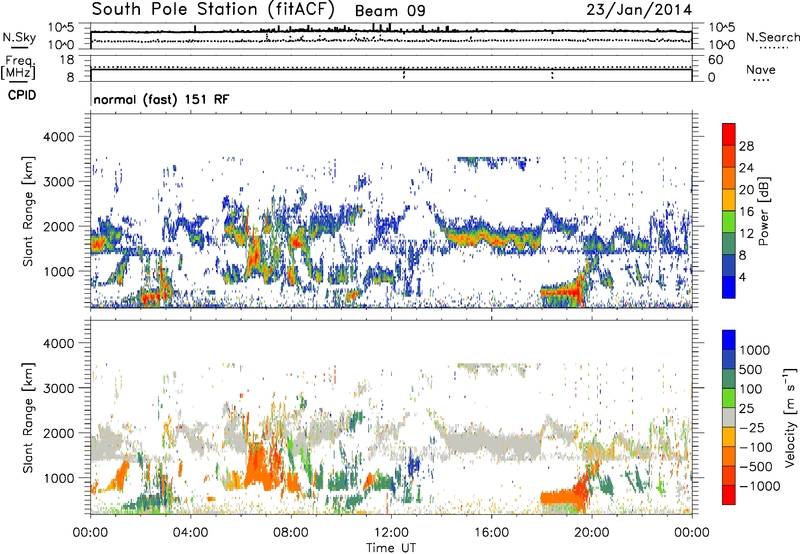Screen dimensions: 800x554
Task: Click '1000' on velocity panel range axis
Action: coord(58,478)
